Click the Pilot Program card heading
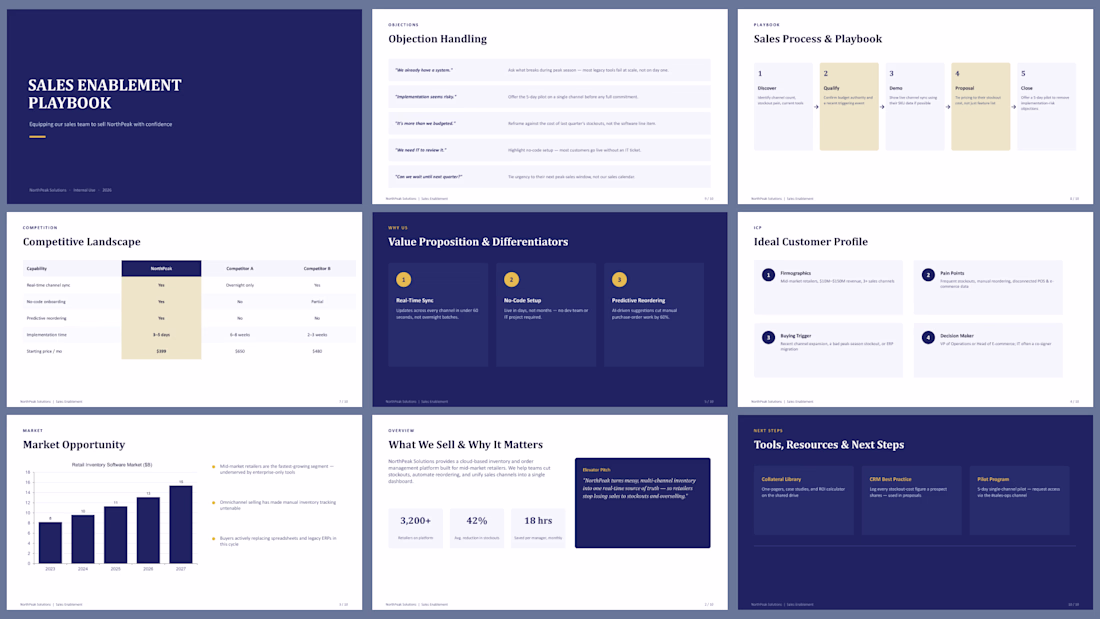 coord(993,479)
